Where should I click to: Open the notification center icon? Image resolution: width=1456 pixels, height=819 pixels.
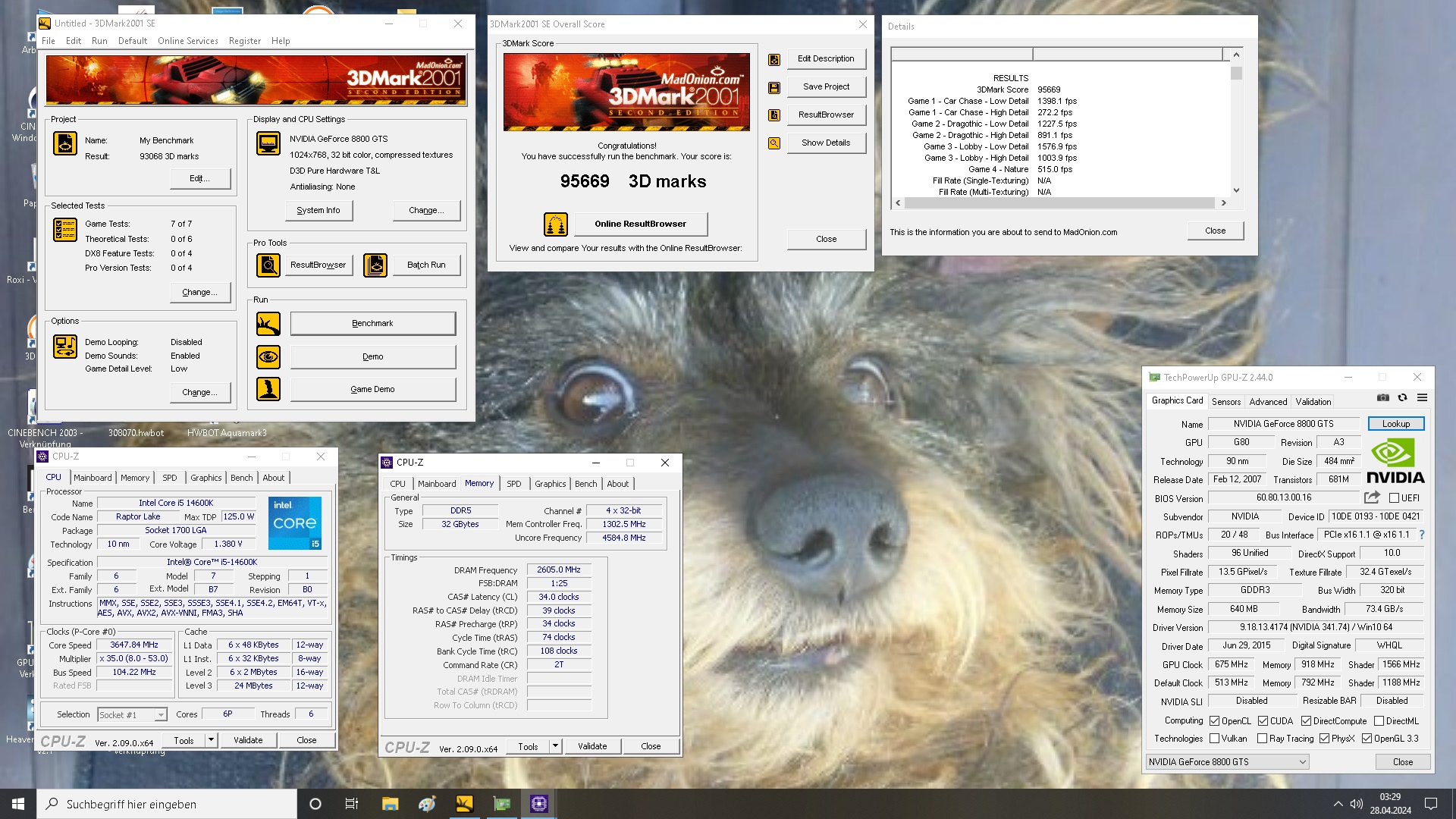point(1430,804)
